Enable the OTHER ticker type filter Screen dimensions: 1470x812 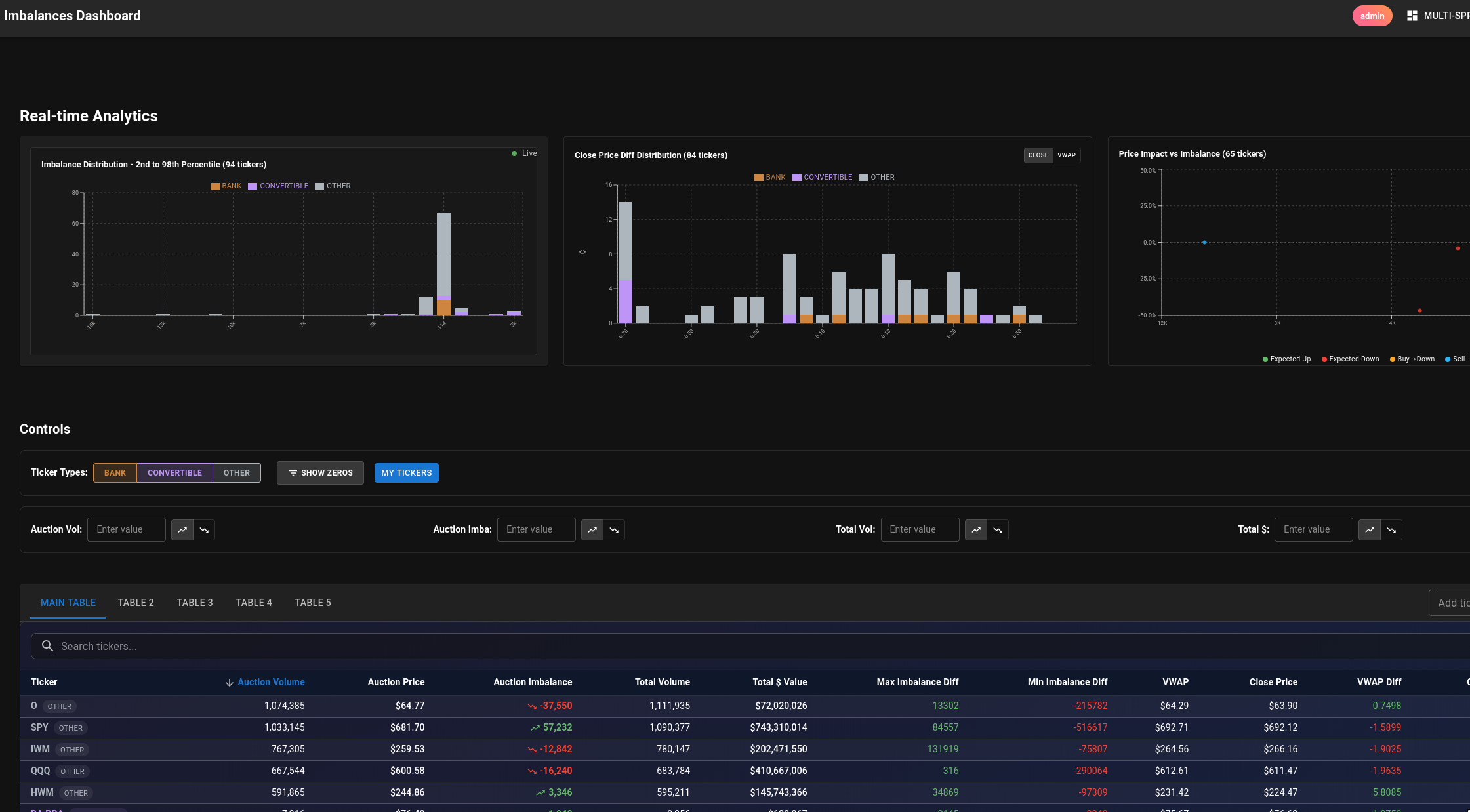click(236, 472)
